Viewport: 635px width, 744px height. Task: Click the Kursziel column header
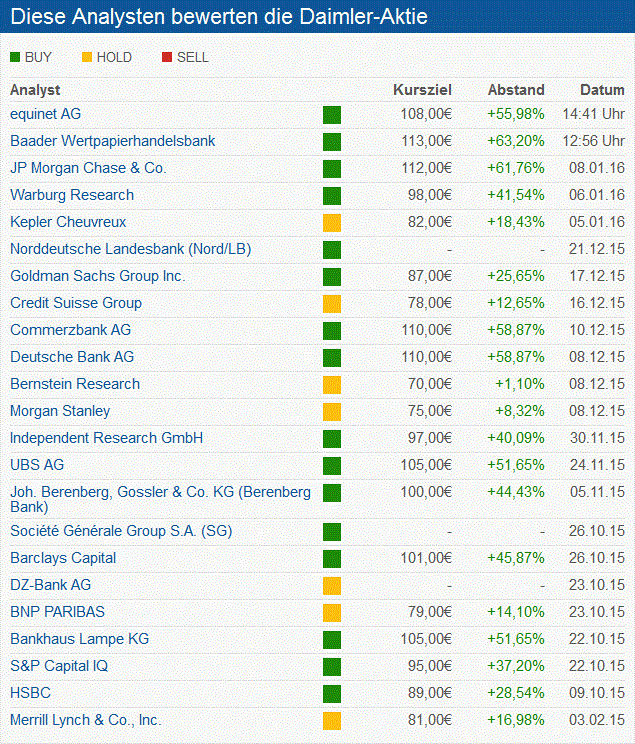click(422, 90)
